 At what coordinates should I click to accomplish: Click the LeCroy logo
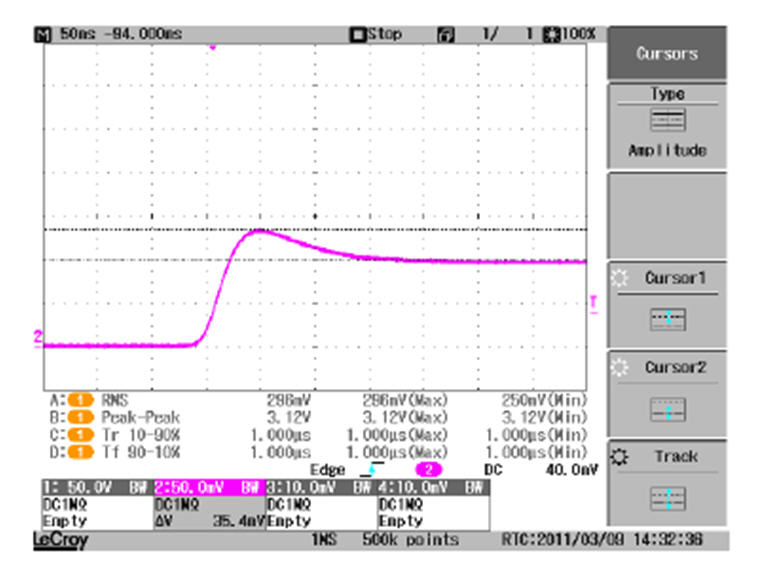point(61,540)
